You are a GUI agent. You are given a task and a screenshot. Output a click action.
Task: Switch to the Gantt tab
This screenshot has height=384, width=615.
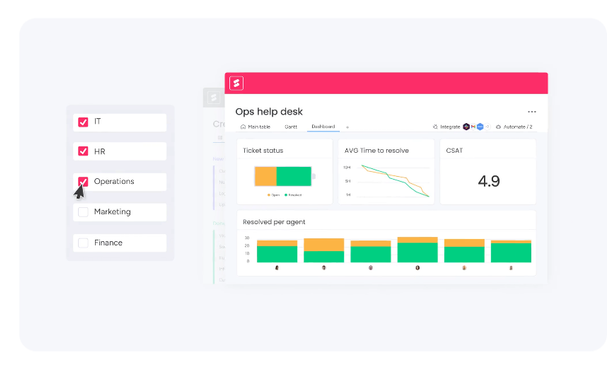point(291,127)
